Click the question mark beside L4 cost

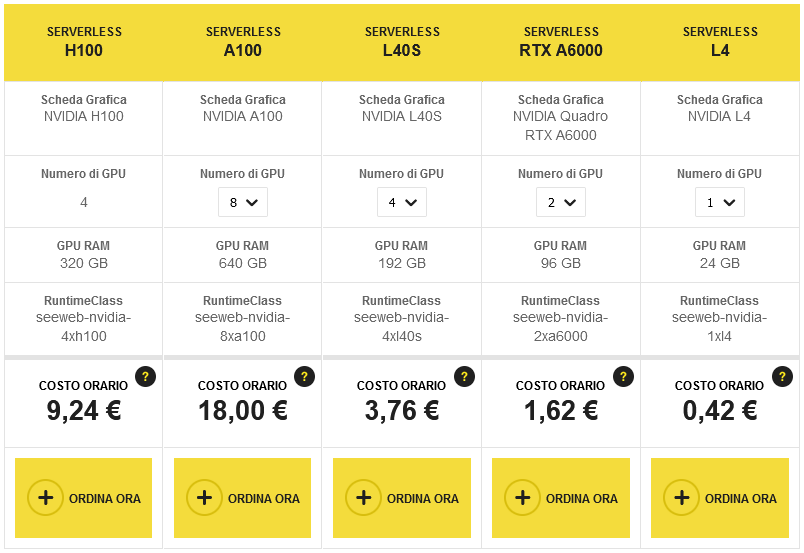point(782,377)
